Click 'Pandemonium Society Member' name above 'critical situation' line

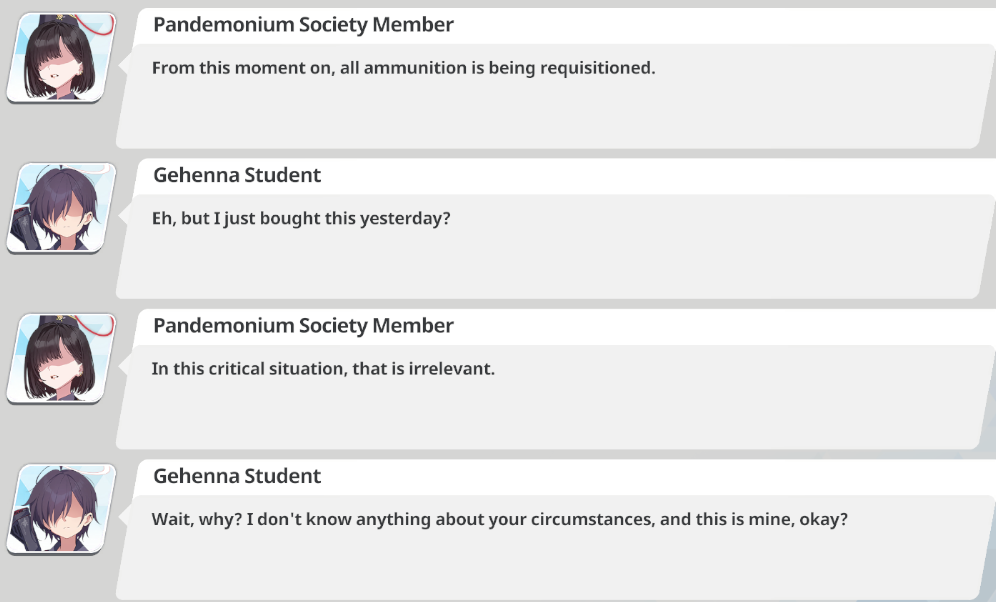(x=303, y=326)
